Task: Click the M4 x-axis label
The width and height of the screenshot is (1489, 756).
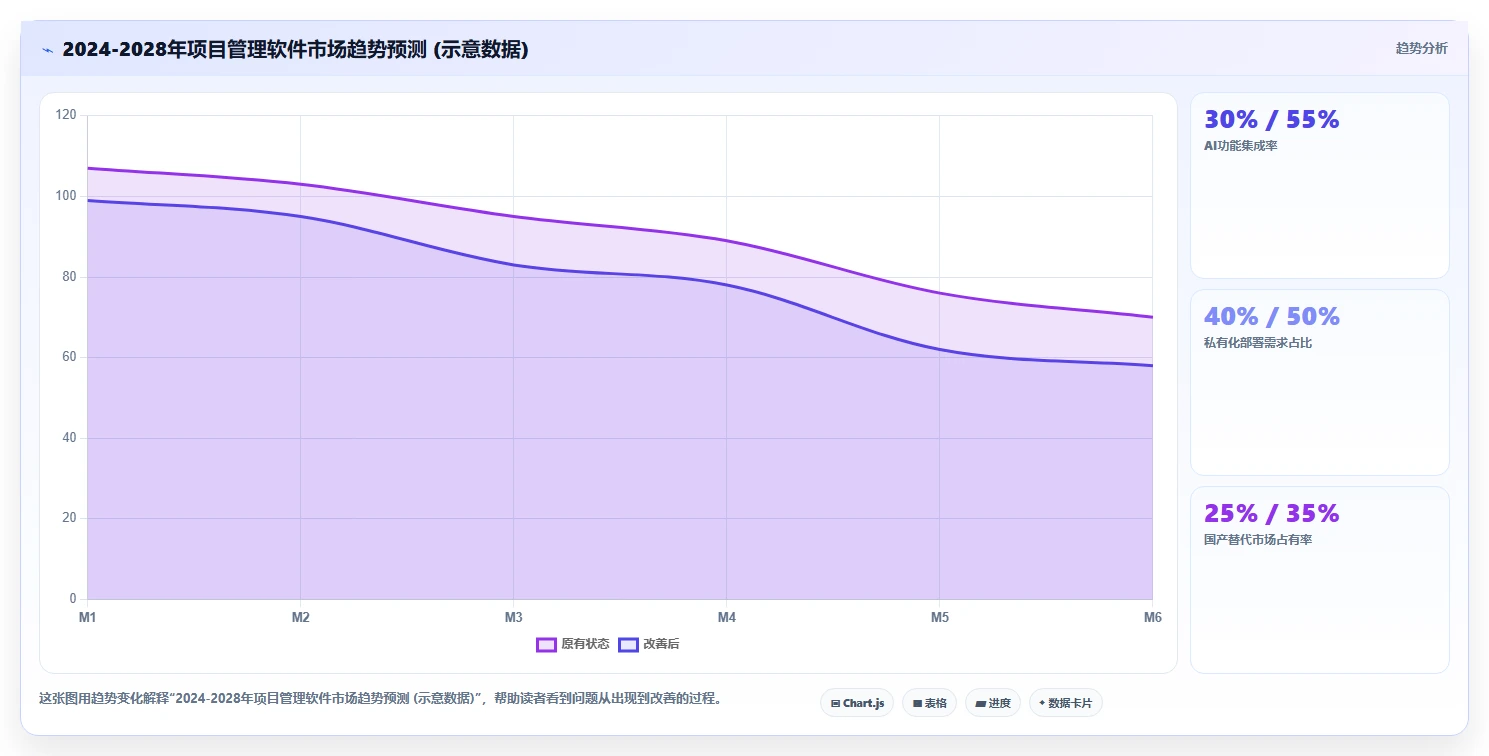Action: (727, 618)
